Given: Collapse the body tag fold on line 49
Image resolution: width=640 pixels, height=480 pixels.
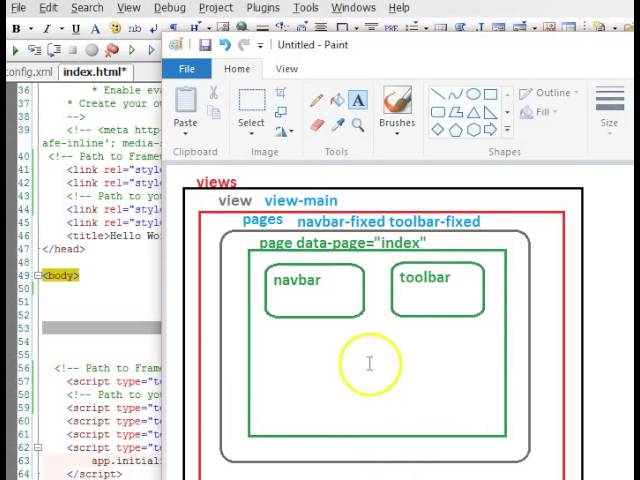Looking at the screenshot, I should 38,276.
